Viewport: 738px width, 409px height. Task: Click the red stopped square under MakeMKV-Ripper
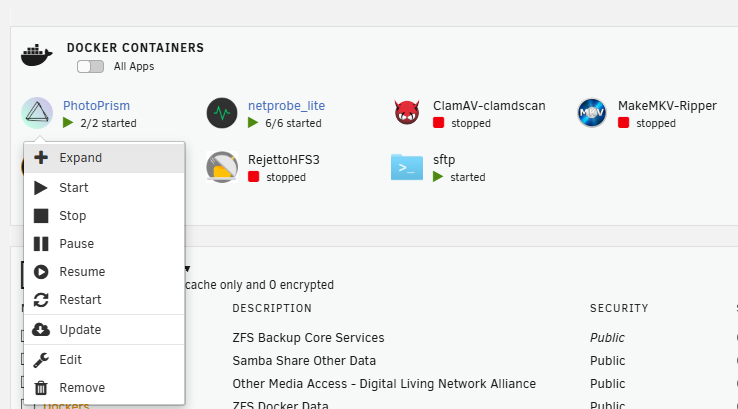pyautogui.click(x=624, y=123)
